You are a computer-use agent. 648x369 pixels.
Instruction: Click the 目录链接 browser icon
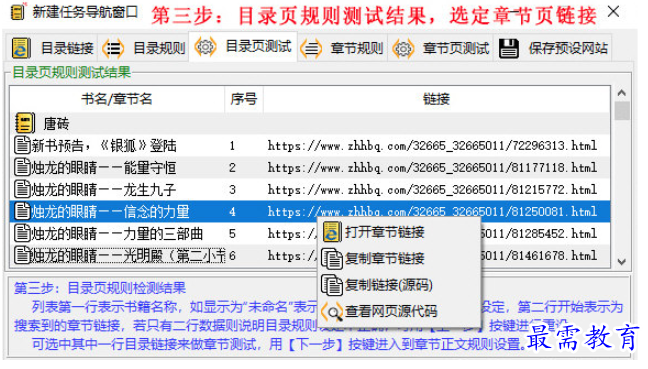[21, 48]
